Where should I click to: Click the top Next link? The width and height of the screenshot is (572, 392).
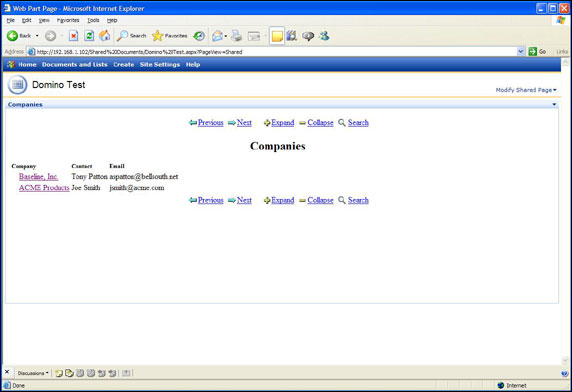pyautogui.click(x=244, y=123)
